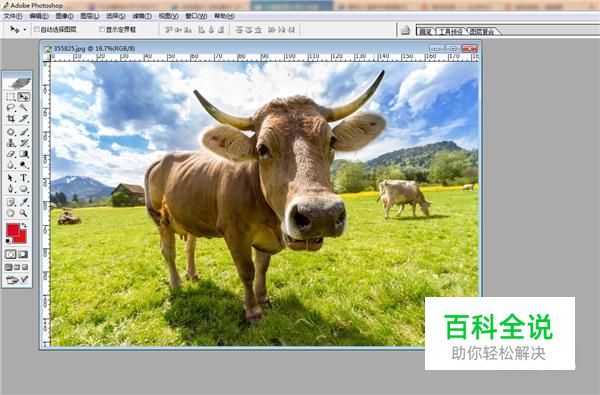The width and height of the screenshot is (600, 395).
Task: Open the 文件(F) menu
Action: tap(13, 16)
